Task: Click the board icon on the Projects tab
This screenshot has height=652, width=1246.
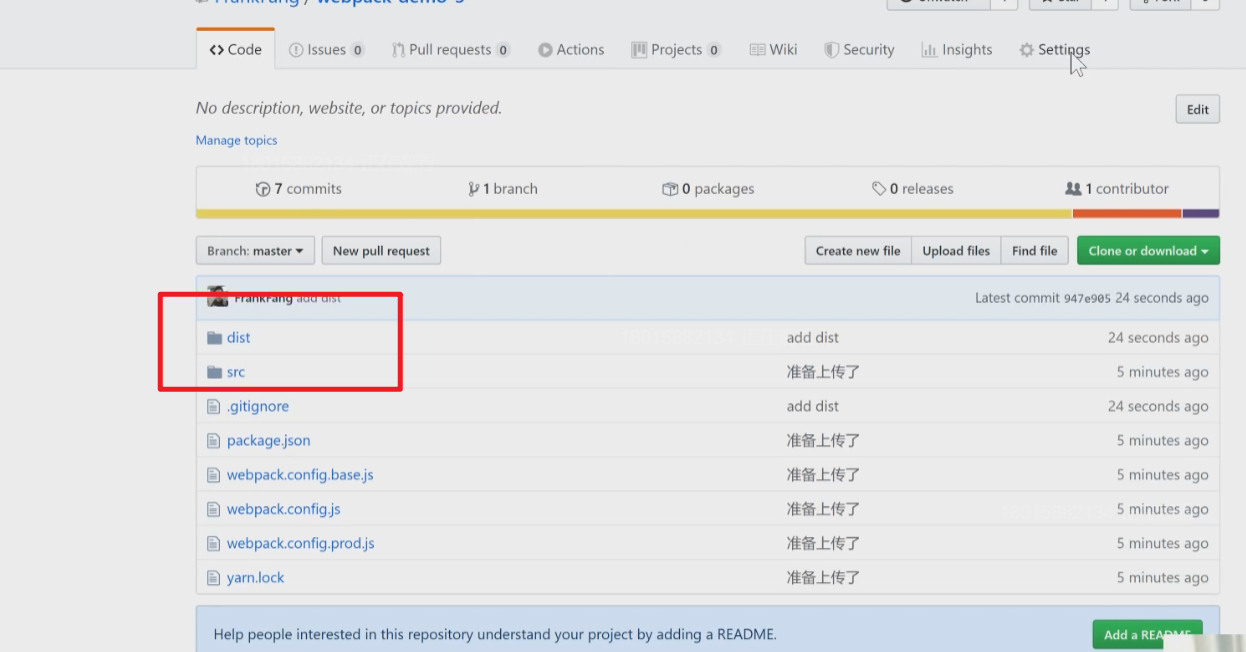Action: (639, 50)
